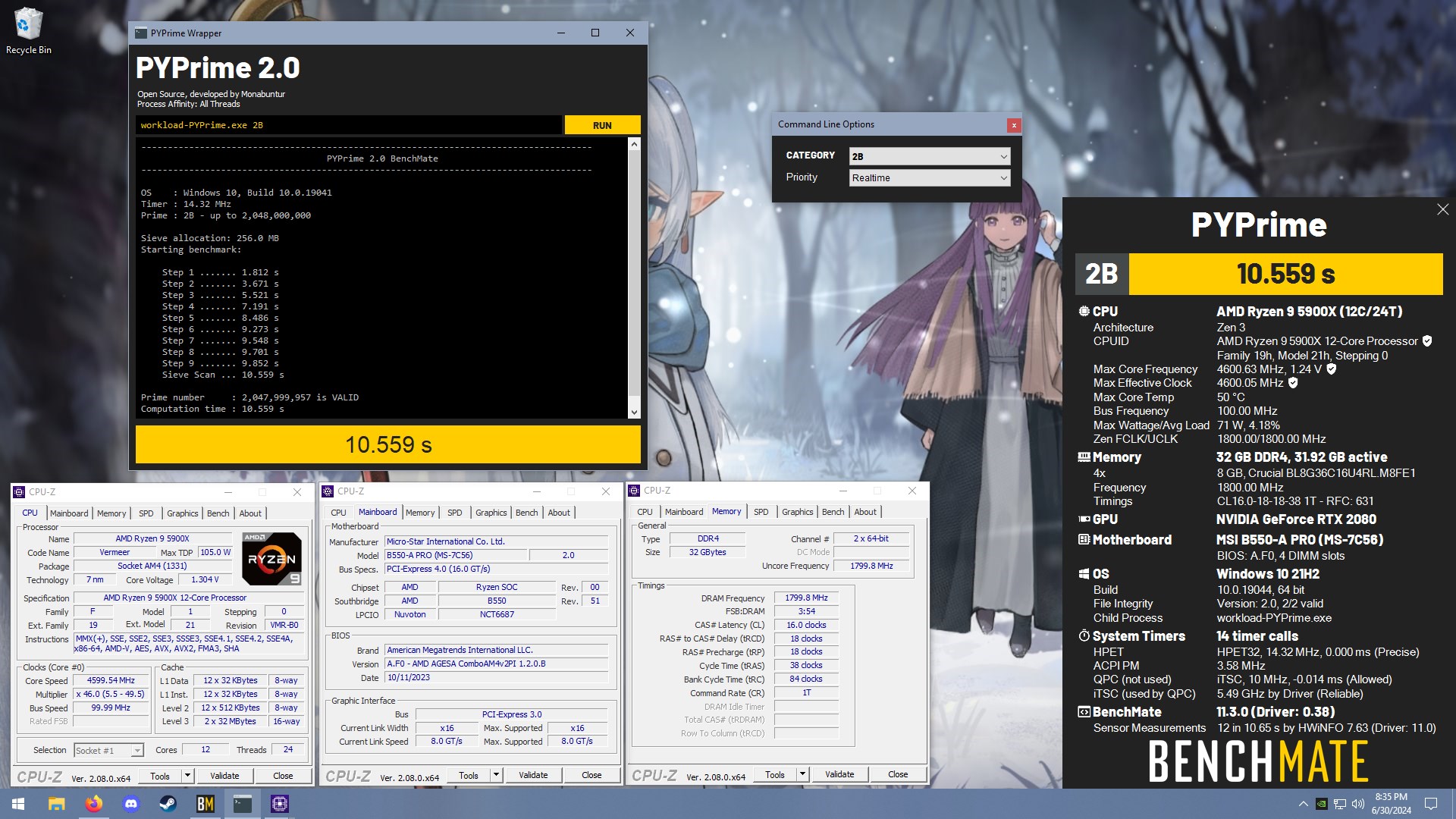Click the BenchMate section icon
This screenshot has height=819, width=1456.
point(1084,712)
